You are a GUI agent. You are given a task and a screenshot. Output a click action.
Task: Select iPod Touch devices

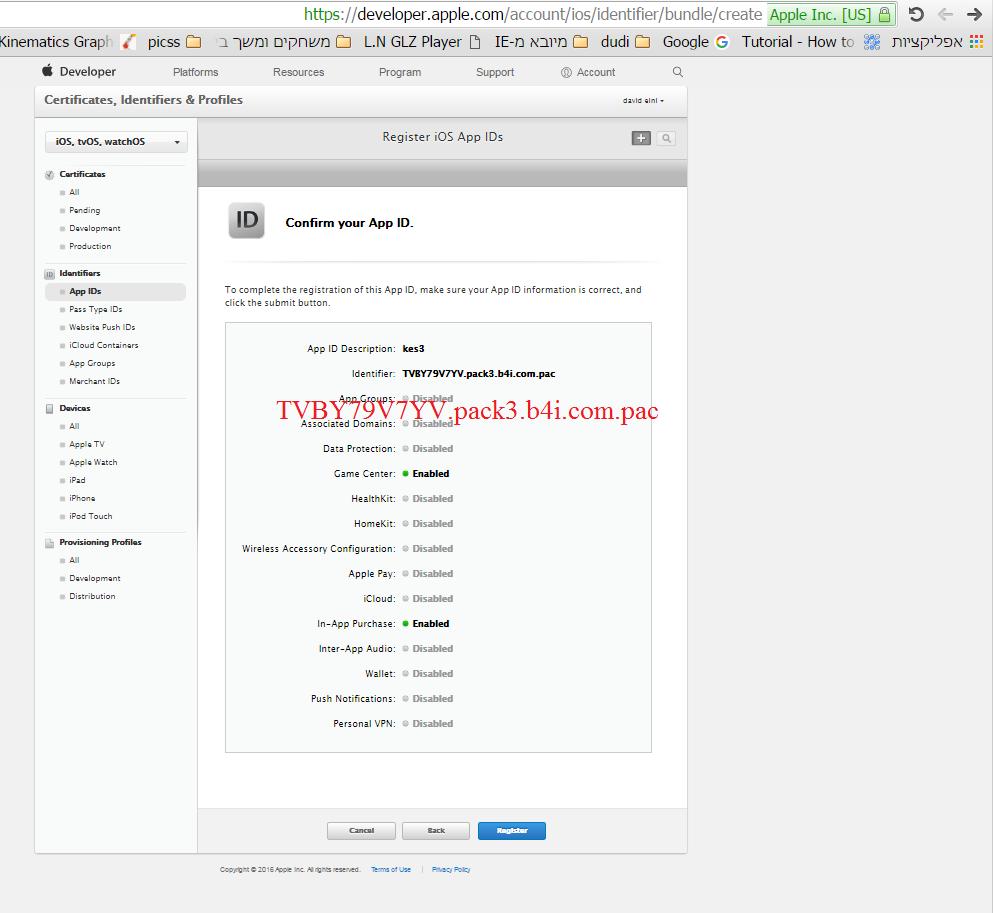click(x=91, y=517)
